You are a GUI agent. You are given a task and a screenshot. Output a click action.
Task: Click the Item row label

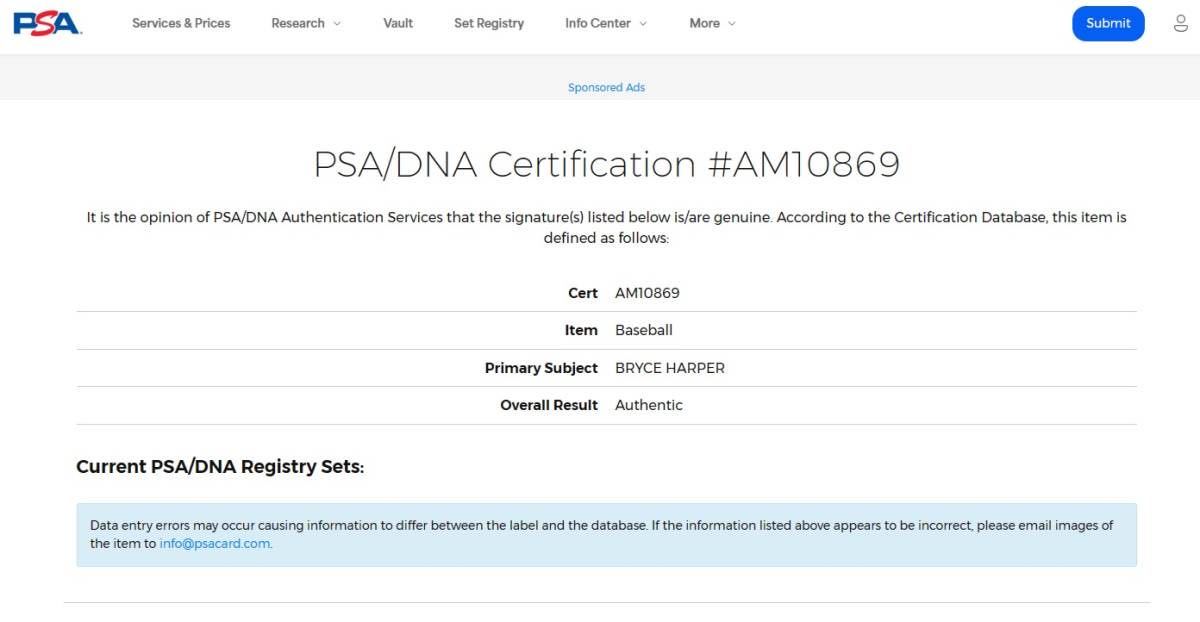point(581,330)
